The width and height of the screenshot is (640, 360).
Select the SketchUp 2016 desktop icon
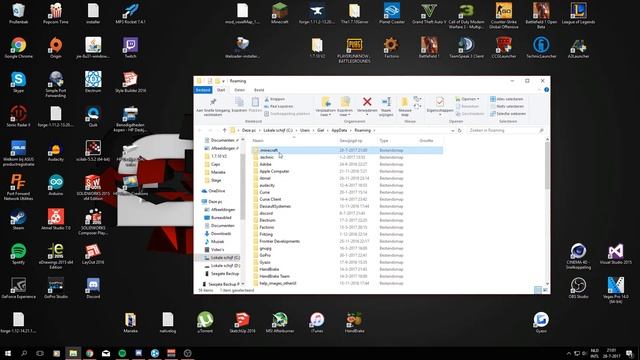[242, 322]
